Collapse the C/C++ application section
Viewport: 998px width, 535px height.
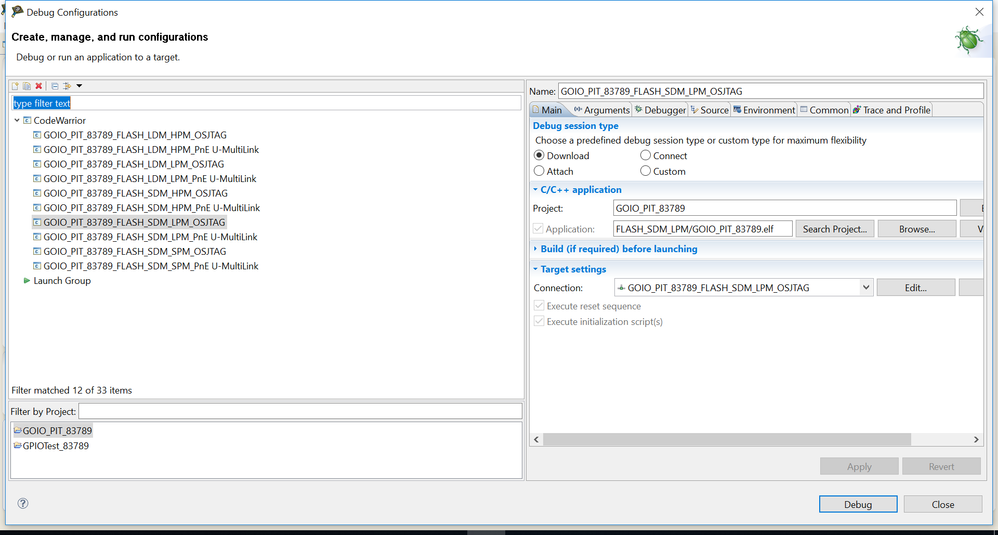(x=535, y=190)
